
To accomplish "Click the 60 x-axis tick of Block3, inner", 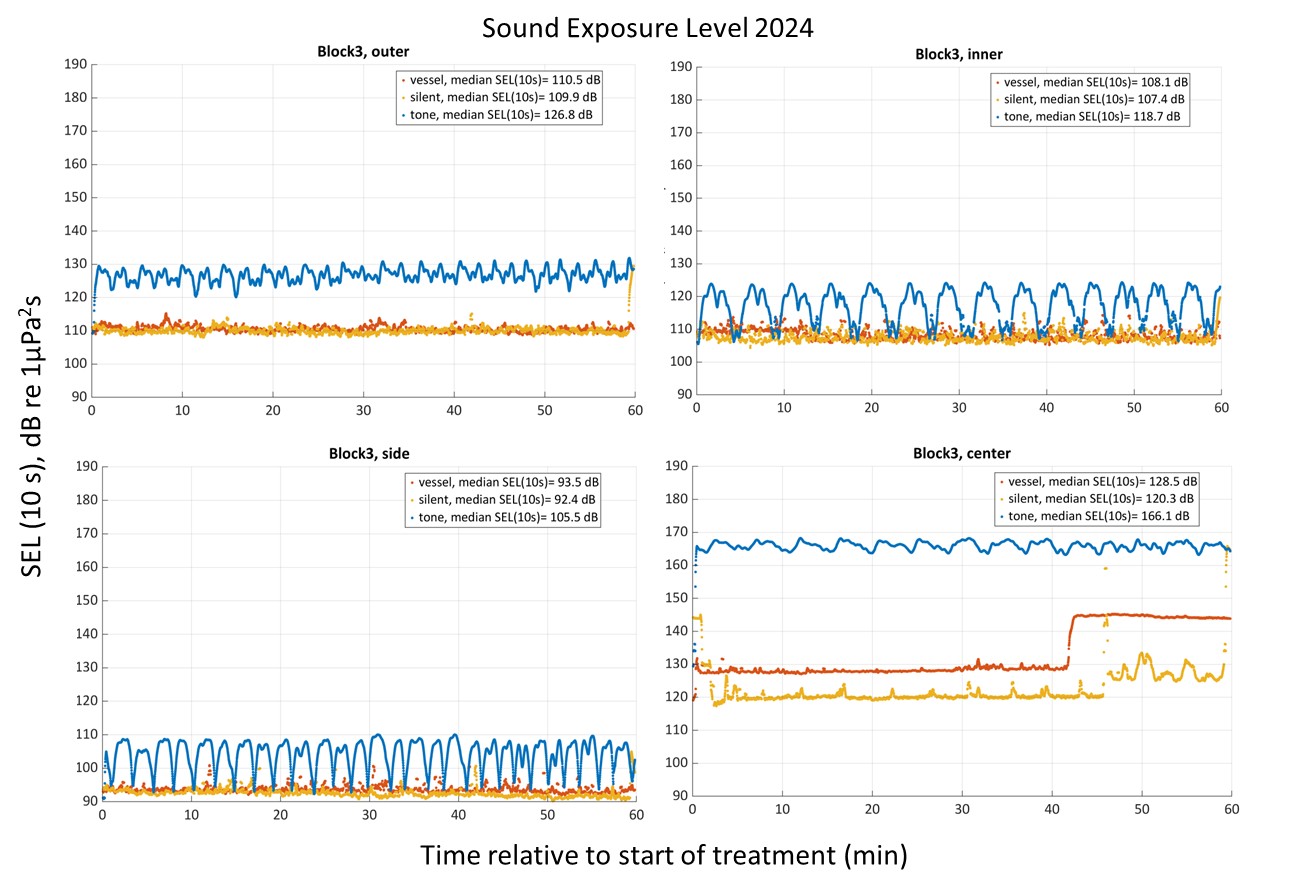I will click(1221, 409).
